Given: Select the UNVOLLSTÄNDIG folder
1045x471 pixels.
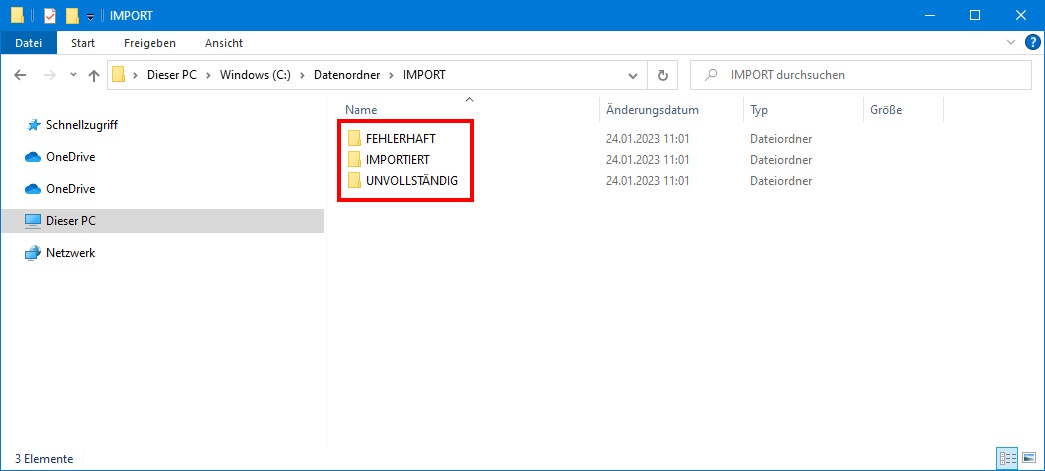Looking at the screenshot, I should (x=411, y=180).
